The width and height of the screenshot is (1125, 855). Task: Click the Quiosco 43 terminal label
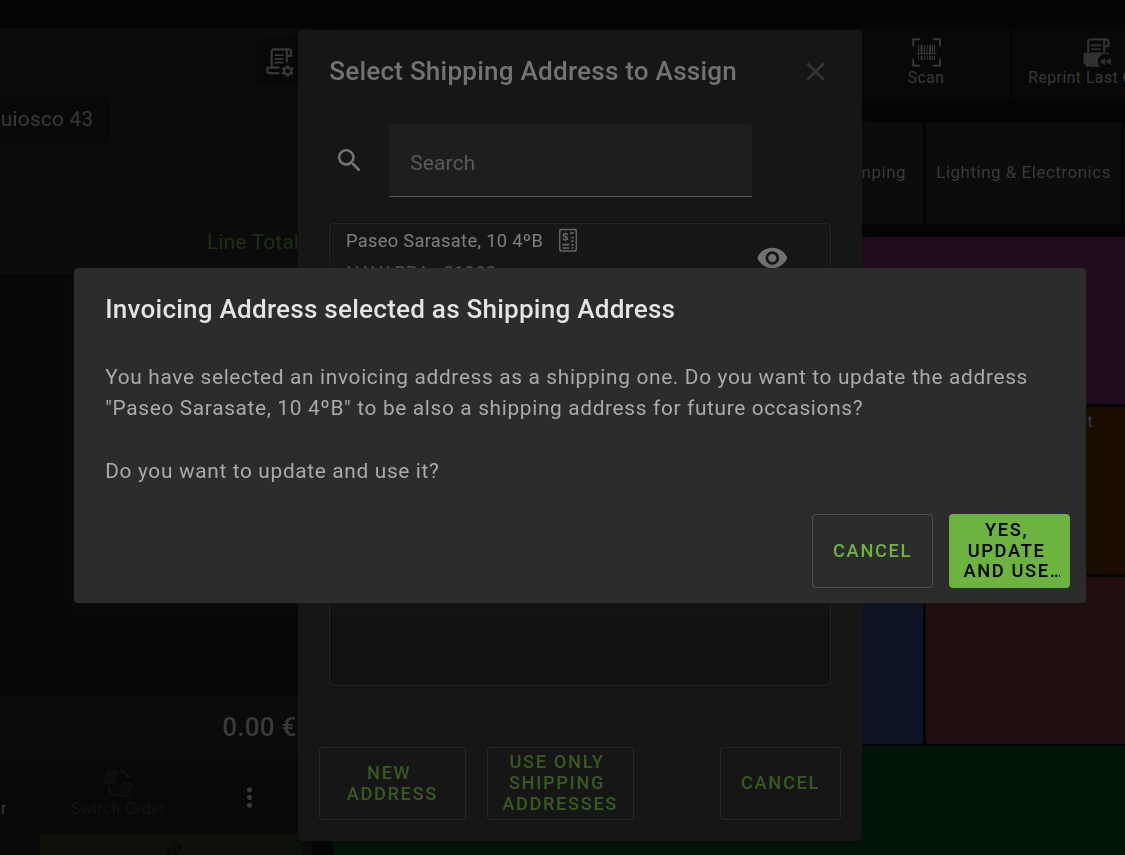pos(50,119)
